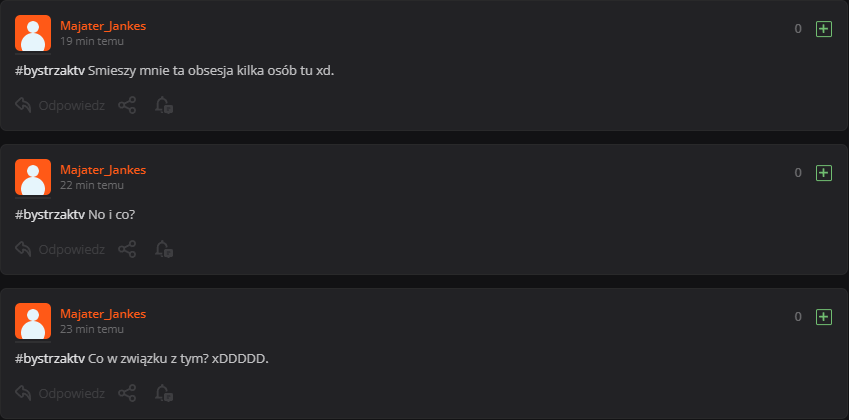Viewport: 849px width, 420px height.
Task: Open the author username on the 23 min comment
Action: (102, 313)
